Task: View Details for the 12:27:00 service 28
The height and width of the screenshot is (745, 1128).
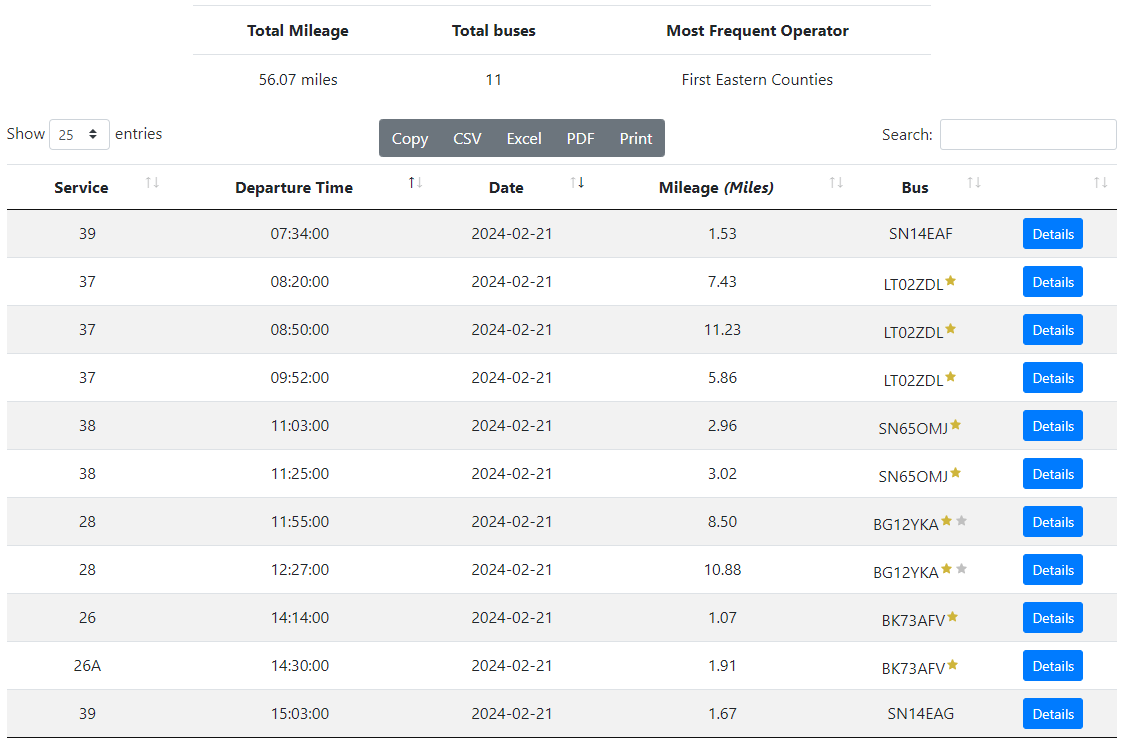Action: tap(1052, 570)
